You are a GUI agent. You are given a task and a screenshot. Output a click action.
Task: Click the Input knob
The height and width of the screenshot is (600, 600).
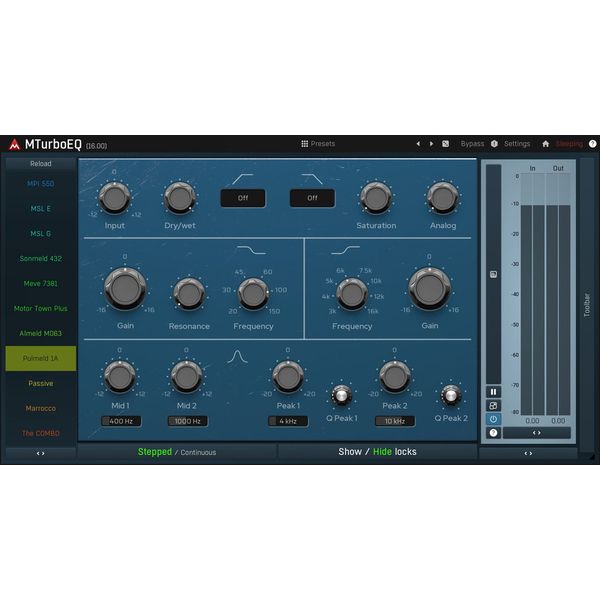114,198
